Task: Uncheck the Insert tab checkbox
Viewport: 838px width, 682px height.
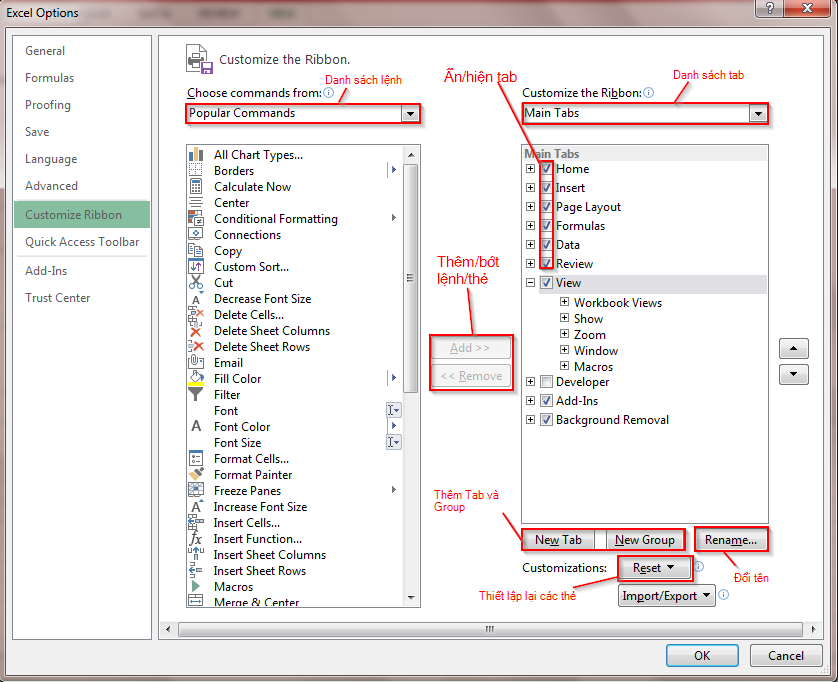Action: tap(546, 188)
